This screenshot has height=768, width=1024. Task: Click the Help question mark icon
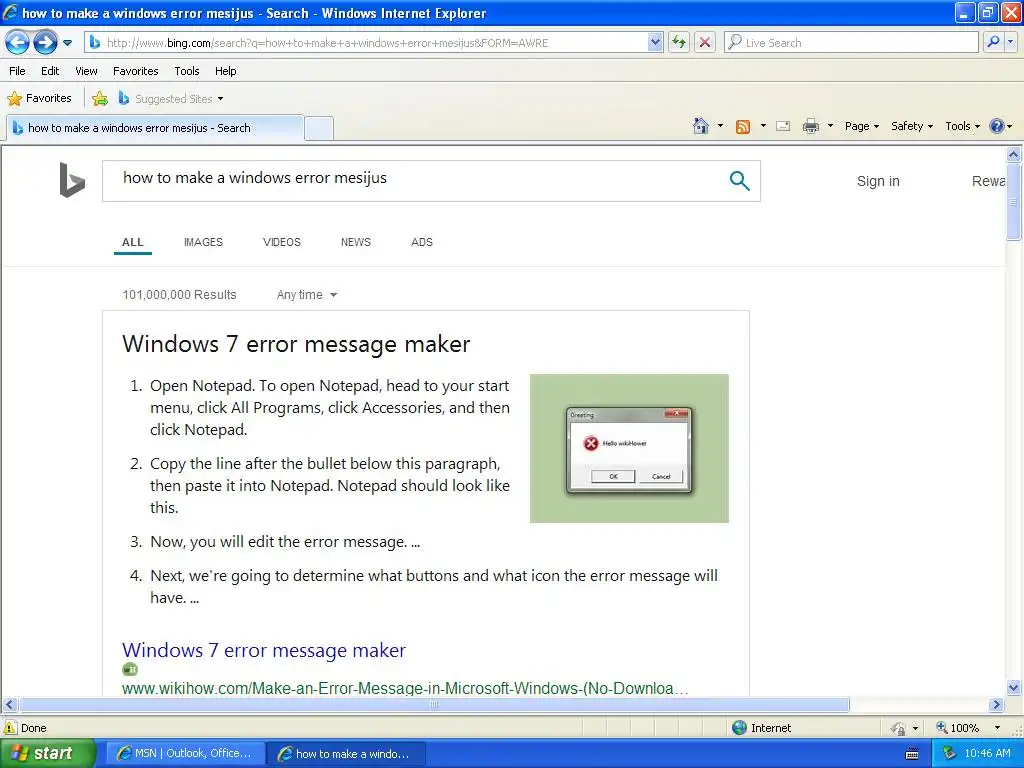997,126
